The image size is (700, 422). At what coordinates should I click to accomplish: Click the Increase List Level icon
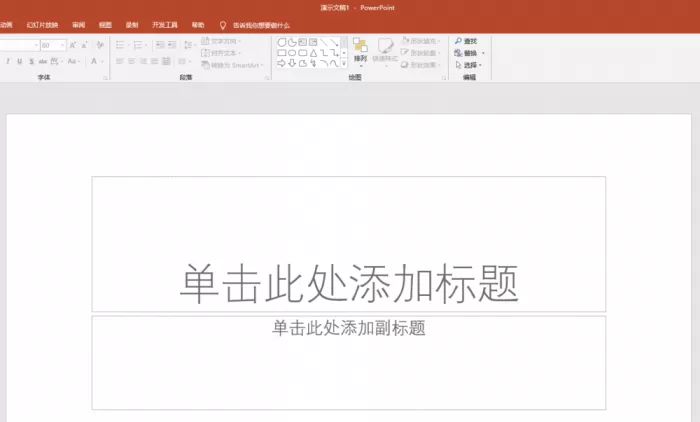click(172, 45)
